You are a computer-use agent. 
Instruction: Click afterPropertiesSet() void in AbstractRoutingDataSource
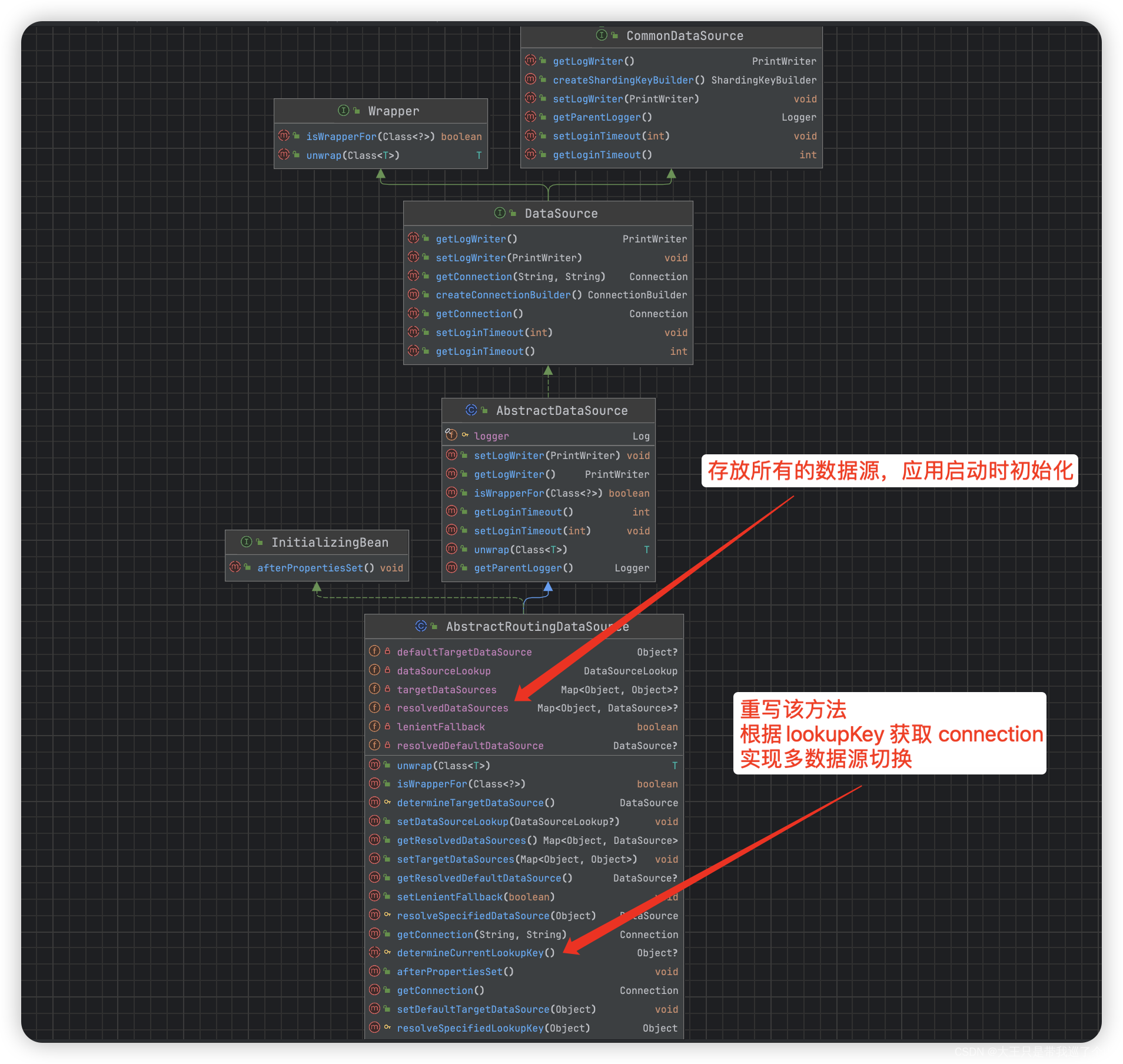(x=455, y=972)
